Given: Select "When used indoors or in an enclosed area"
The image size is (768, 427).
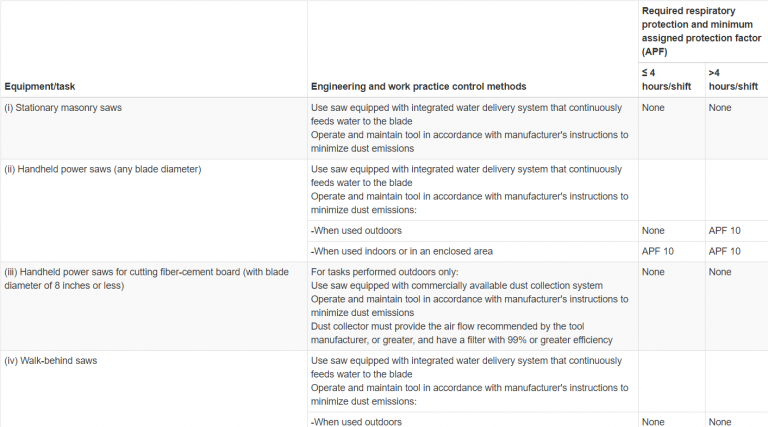Looking at the screenshot, I should (x=402, y=251).
